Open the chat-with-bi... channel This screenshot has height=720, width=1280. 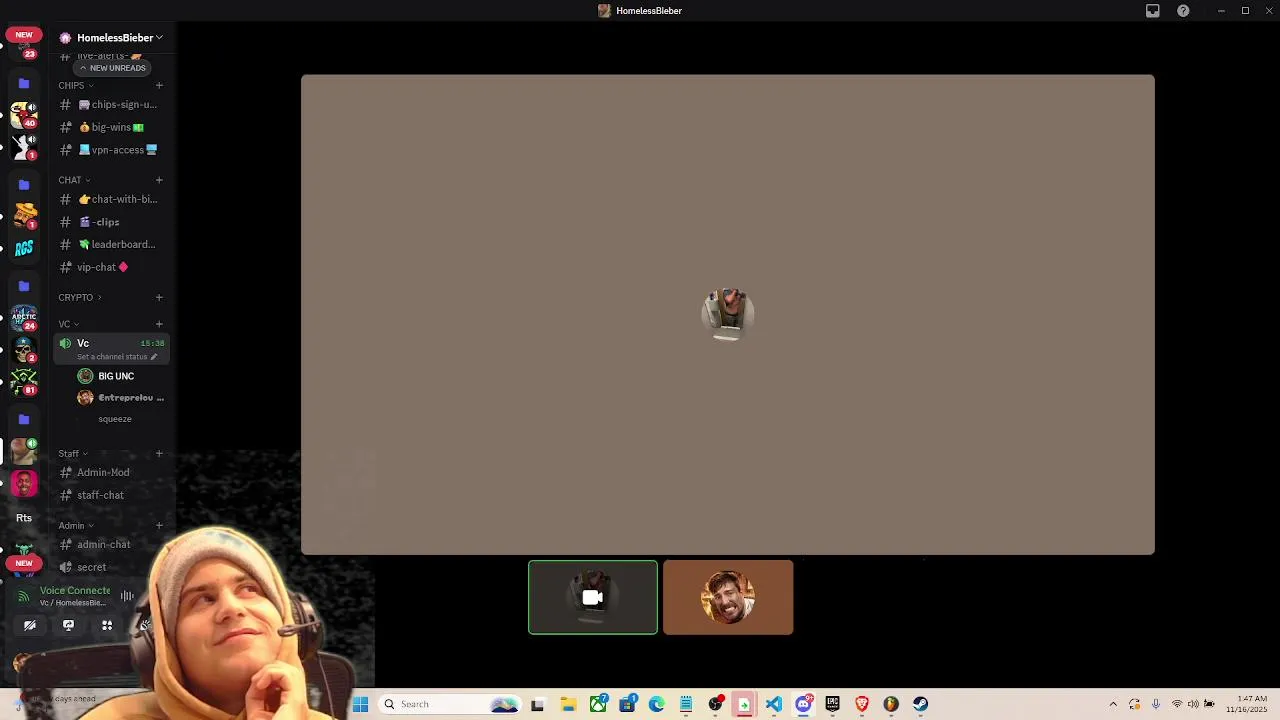tap(110, 199)
